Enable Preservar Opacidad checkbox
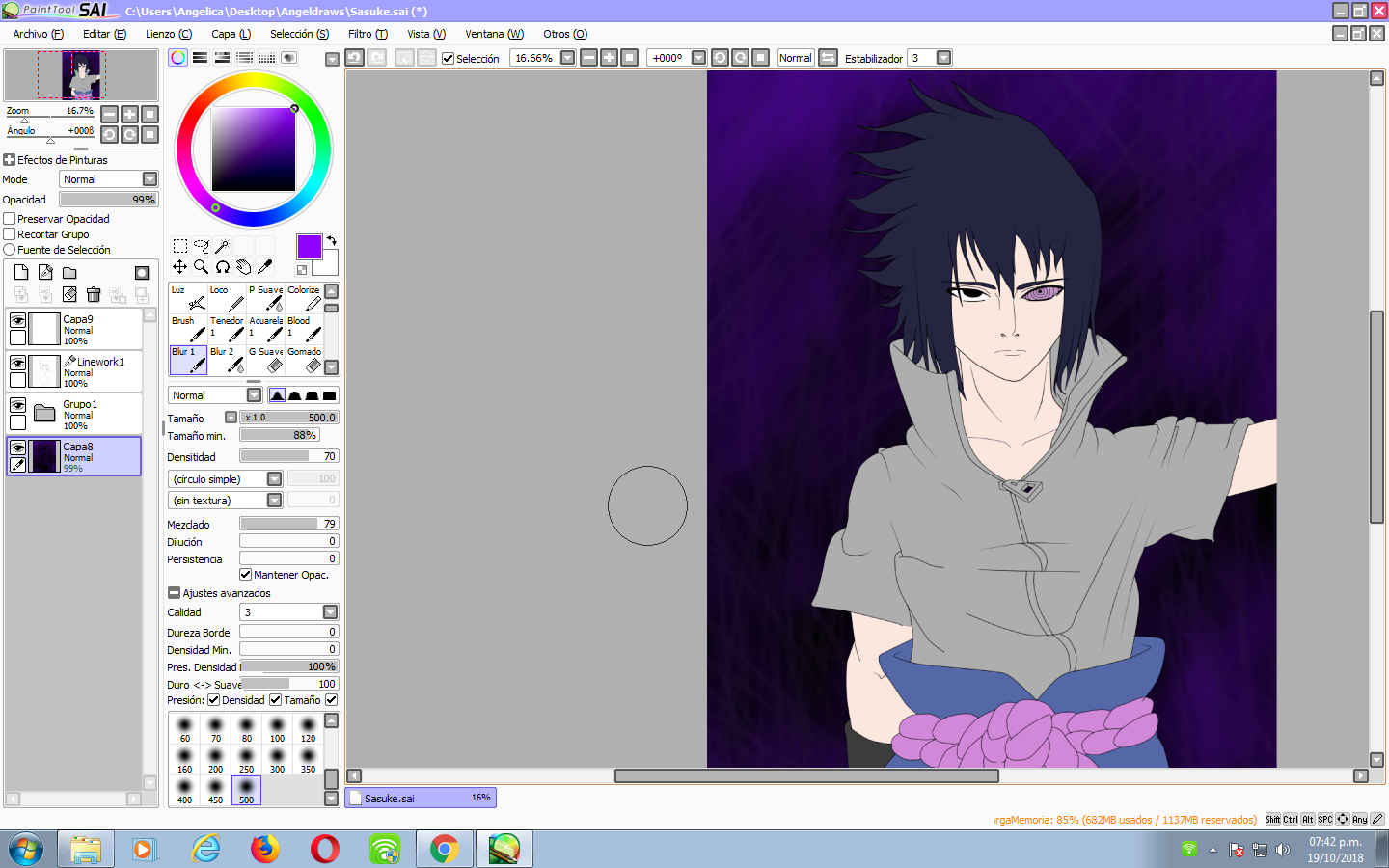The image size is (1389, 868). point(10,219)
